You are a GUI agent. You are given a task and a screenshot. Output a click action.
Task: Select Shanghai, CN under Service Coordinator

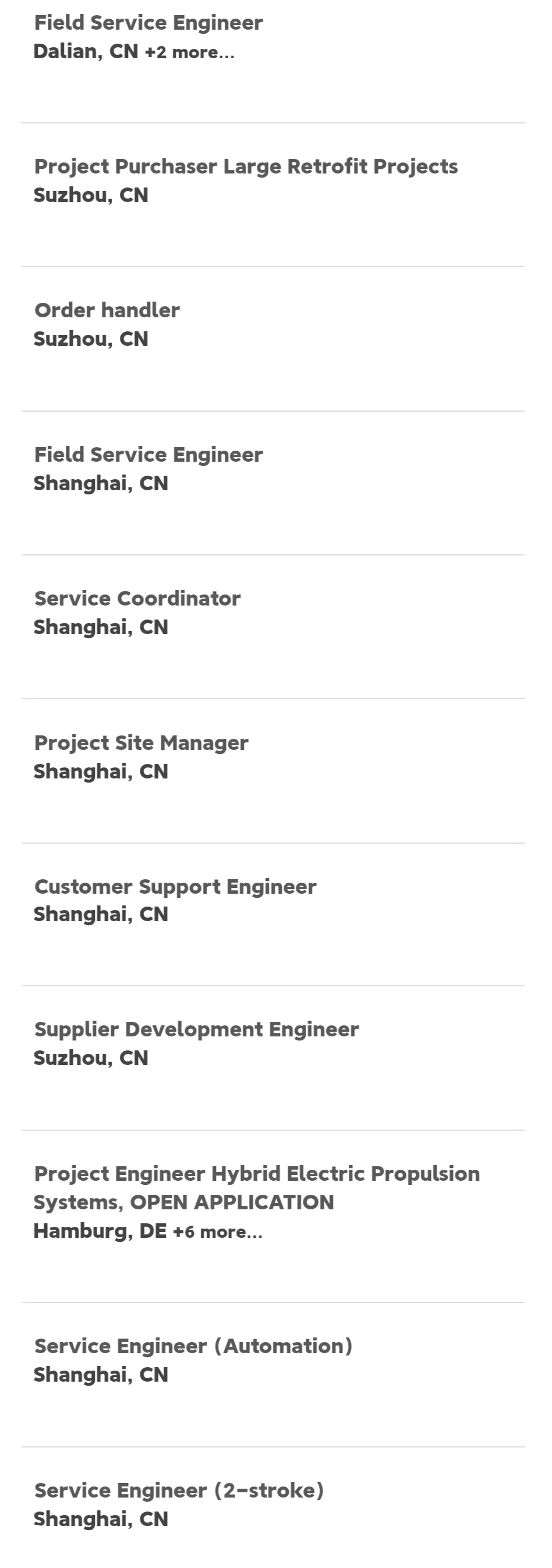tap(100, 627)
